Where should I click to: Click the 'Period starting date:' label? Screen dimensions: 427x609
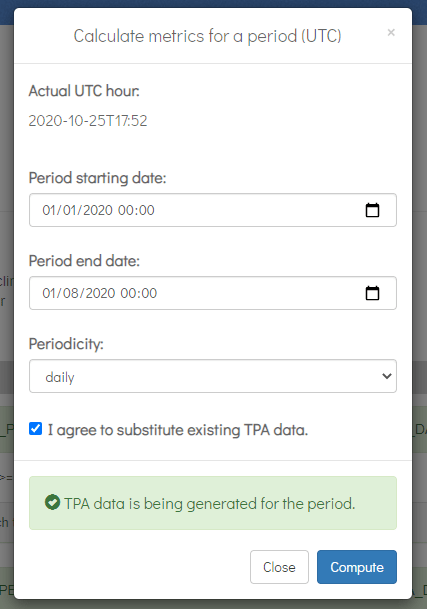(x=98, y=178)
